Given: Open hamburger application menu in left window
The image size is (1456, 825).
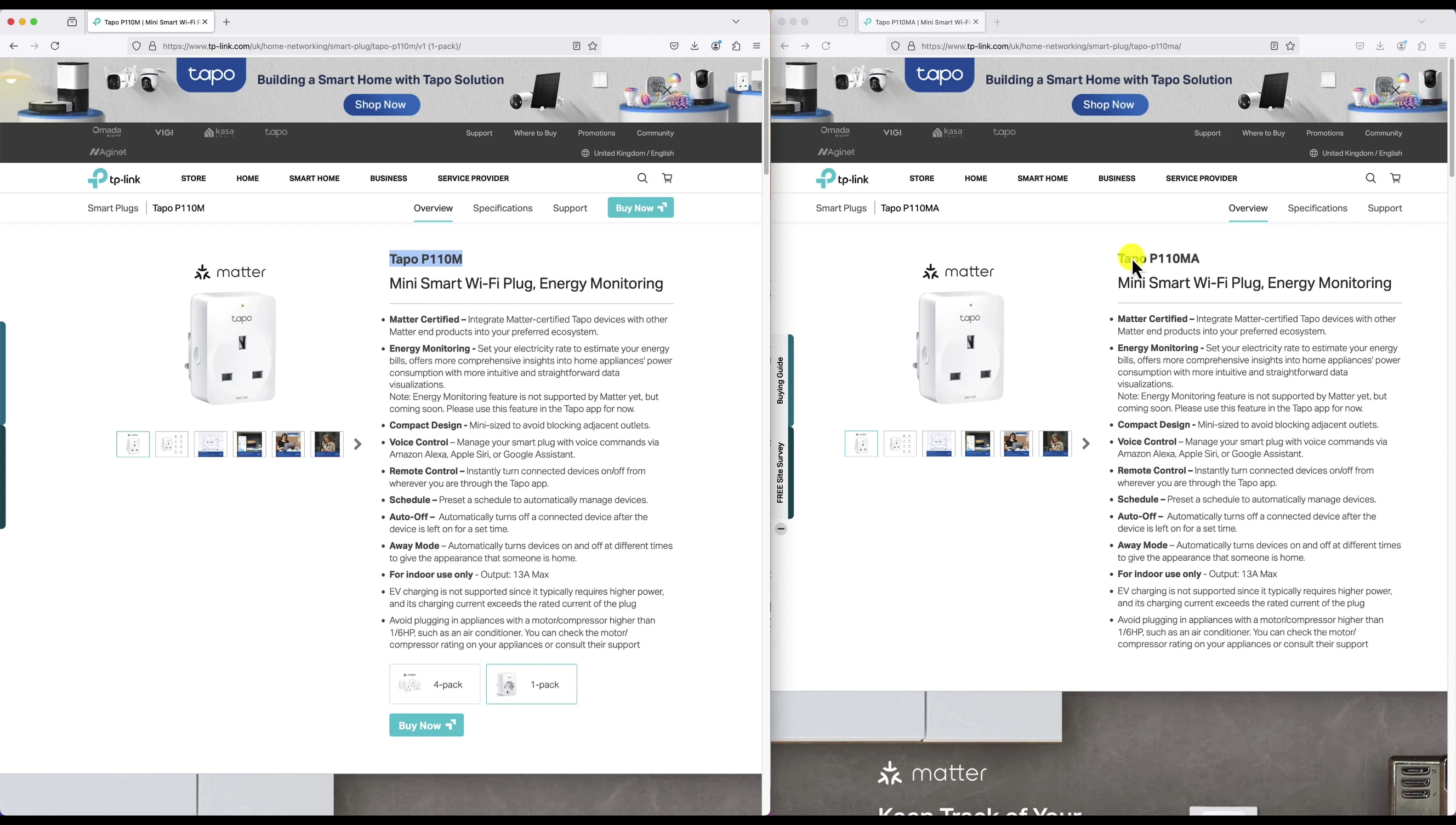Looking at the screenshot, I should tap(757, 46).
